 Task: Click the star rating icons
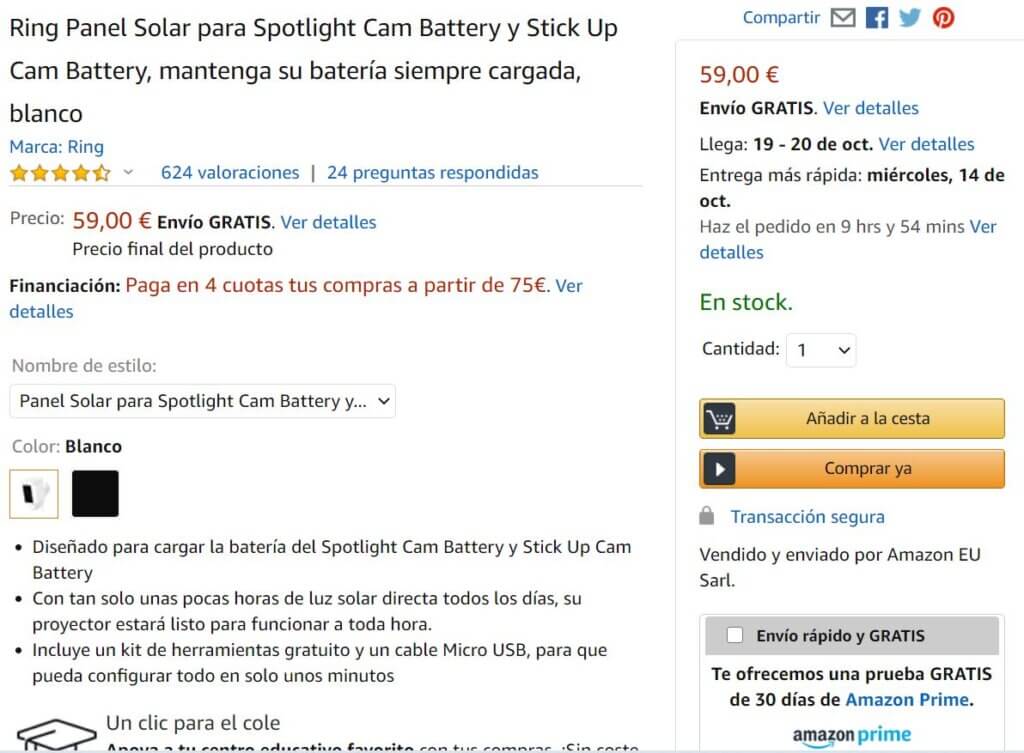click(x=60, y=173)
